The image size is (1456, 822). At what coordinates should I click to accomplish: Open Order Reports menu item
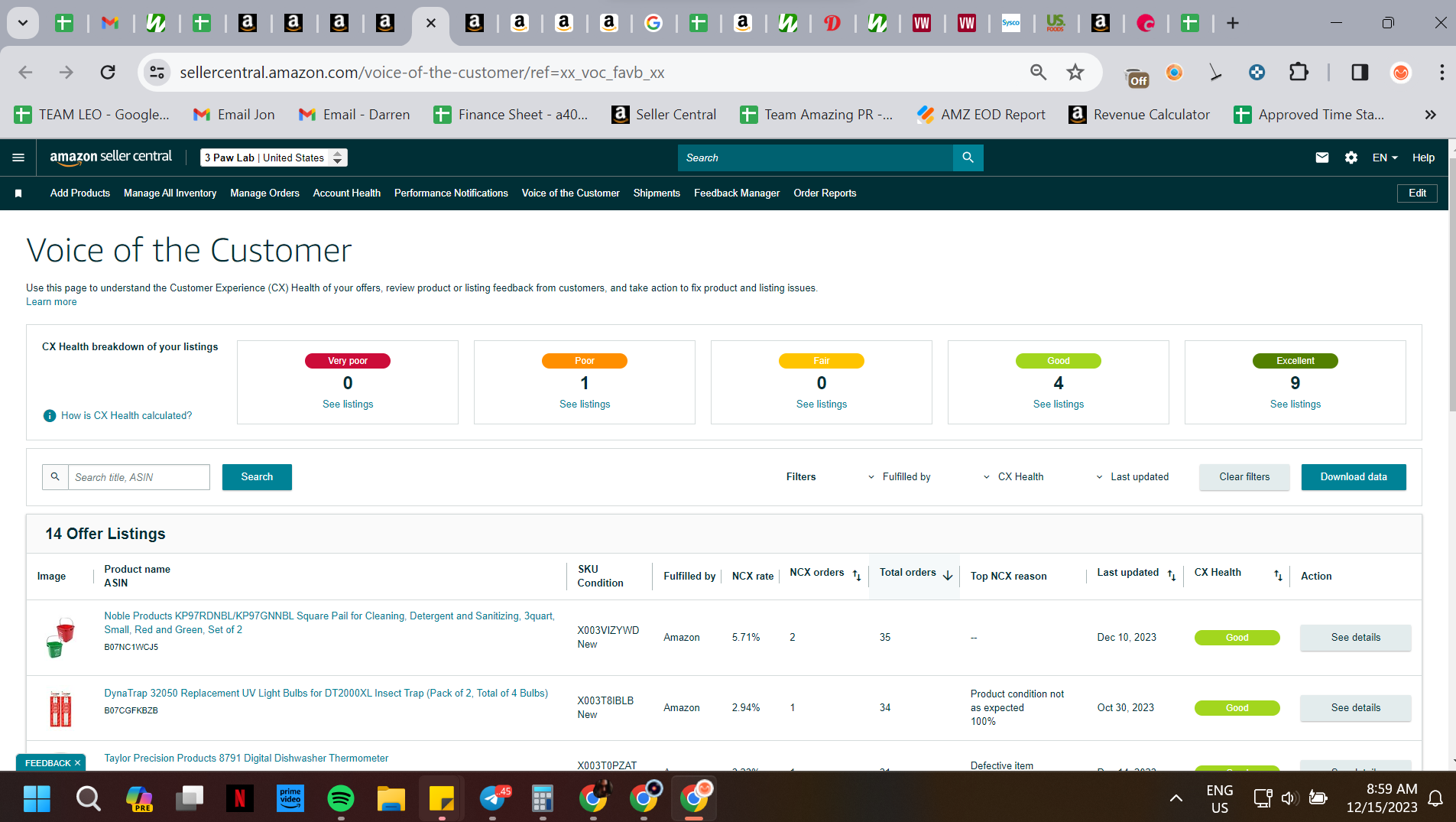tap(825, 193)
